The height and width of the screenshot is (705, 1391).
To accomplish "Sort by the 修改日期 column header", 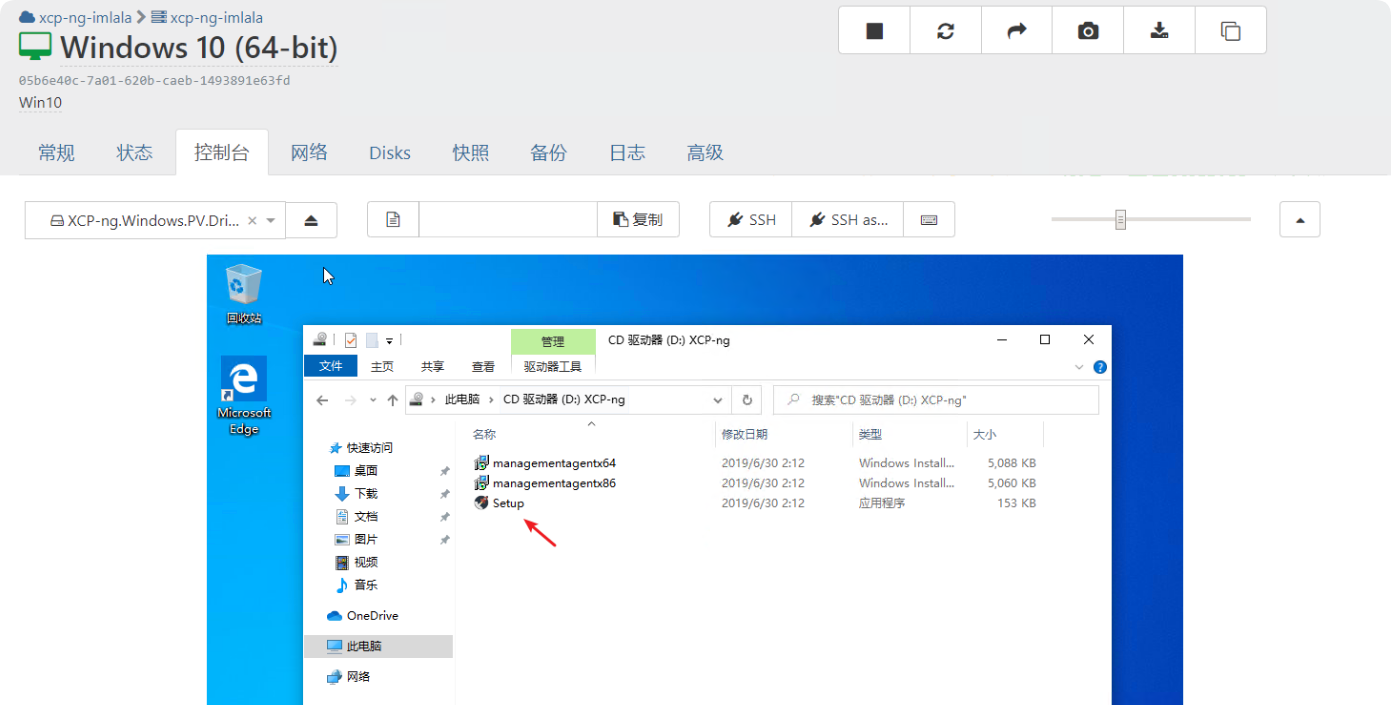I will [x=745, y=435].
